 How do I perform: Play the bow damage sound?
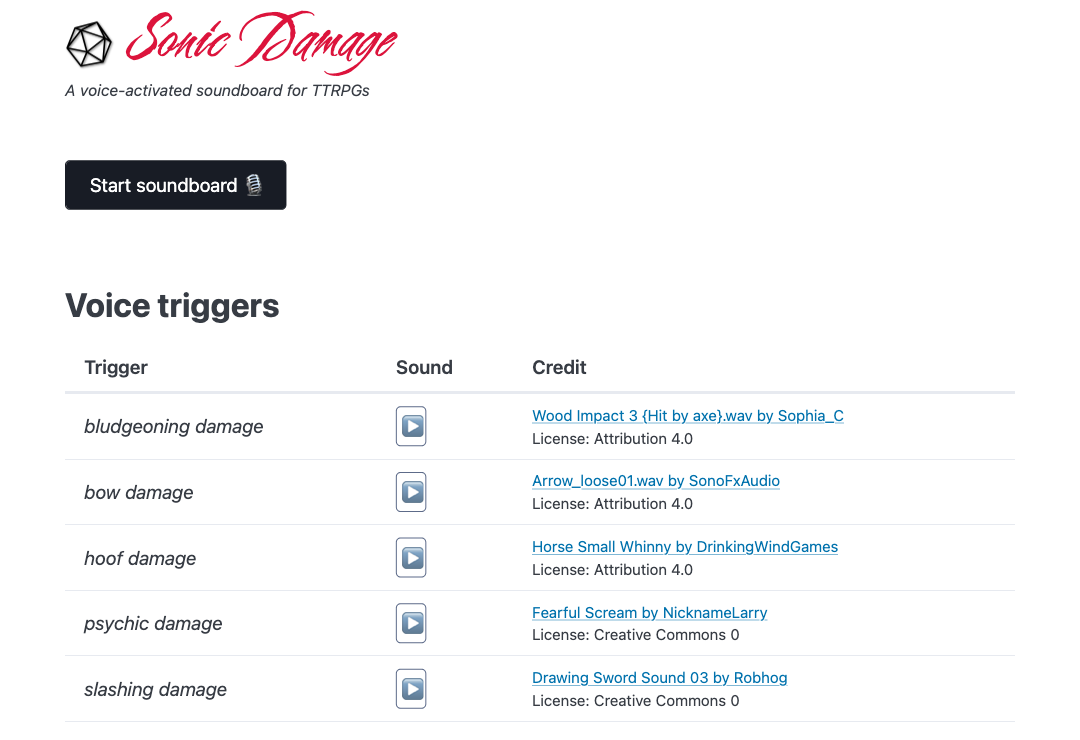click(411, 491)
